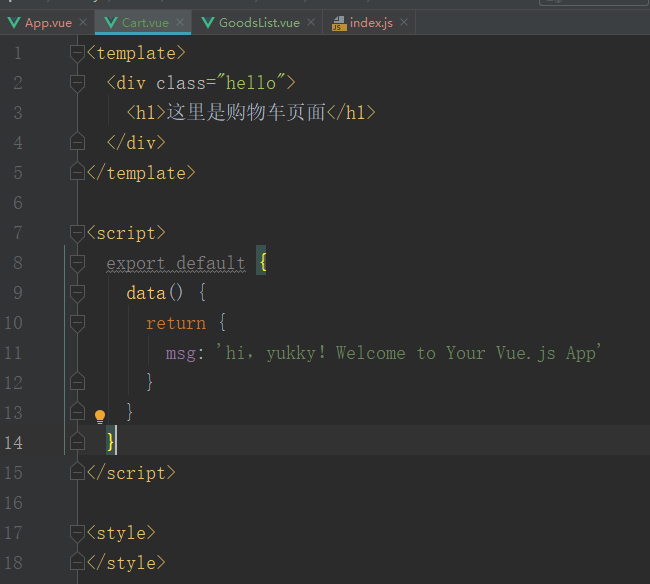Screen dimensions: 650x584
Task: Click the JS file icon on index.js tab
Action: pyautogui.click(x=339, y=23)
